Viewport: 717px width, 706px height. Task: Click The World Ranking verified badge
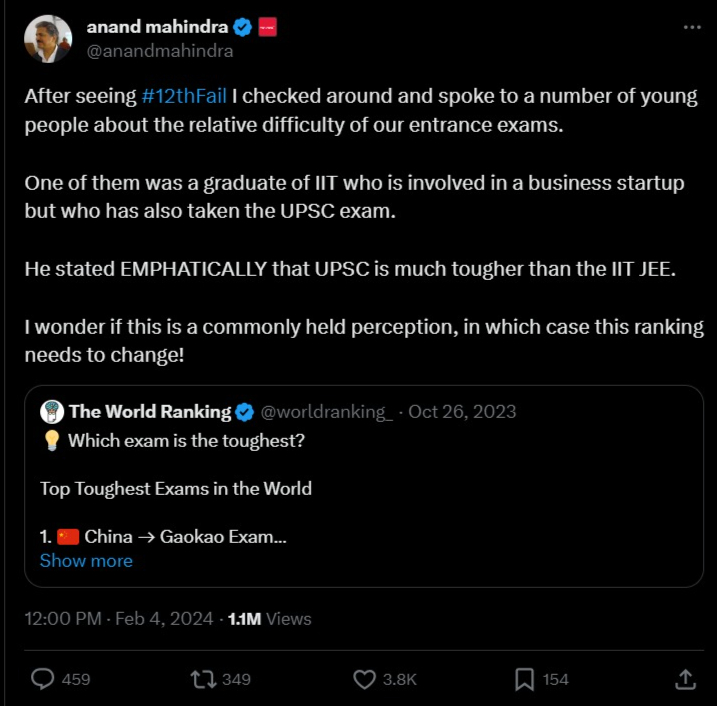(243, 411)
